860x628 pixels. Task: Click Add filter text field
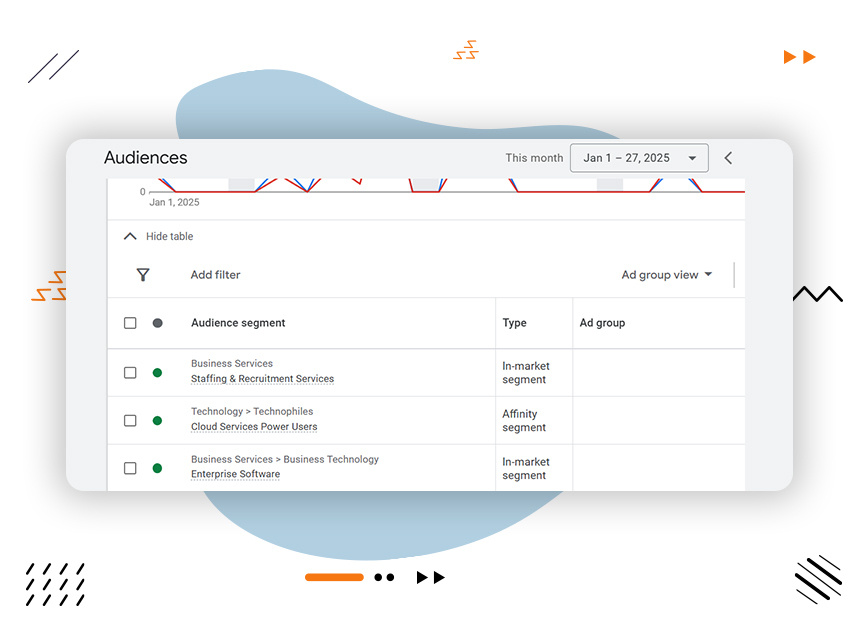click(216, 275)
